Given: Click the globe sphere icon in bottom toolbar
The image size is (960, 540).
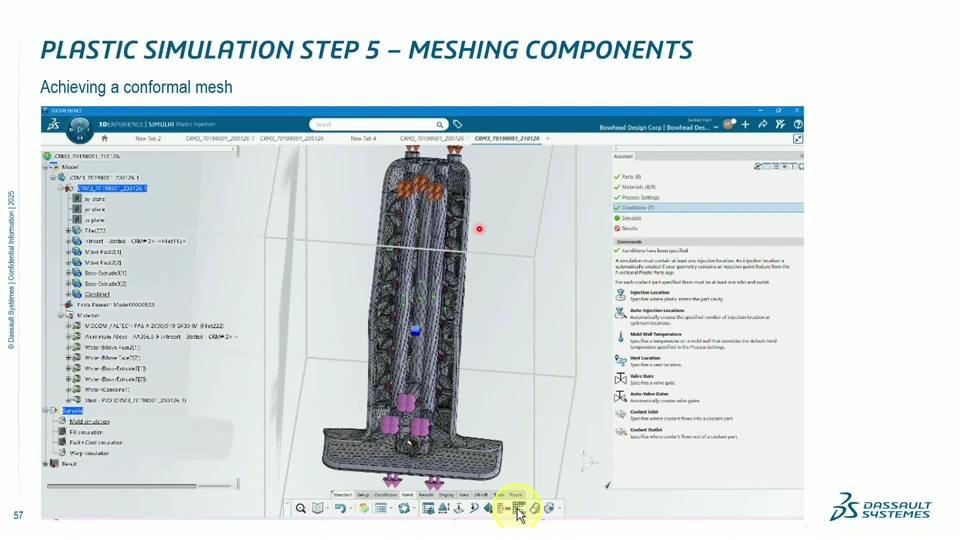Looking at the screenshot, I should tap(549, 508).
